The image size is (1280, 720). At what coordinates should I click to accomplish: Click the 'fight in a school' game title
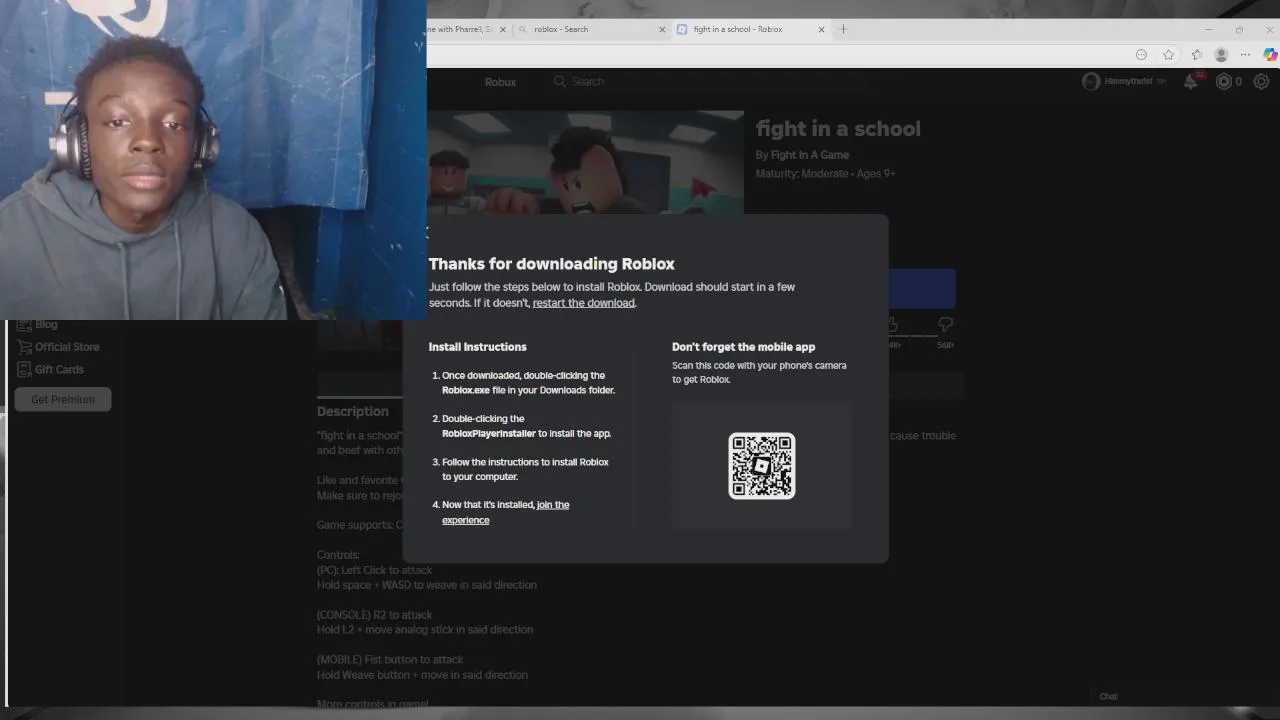838,129
